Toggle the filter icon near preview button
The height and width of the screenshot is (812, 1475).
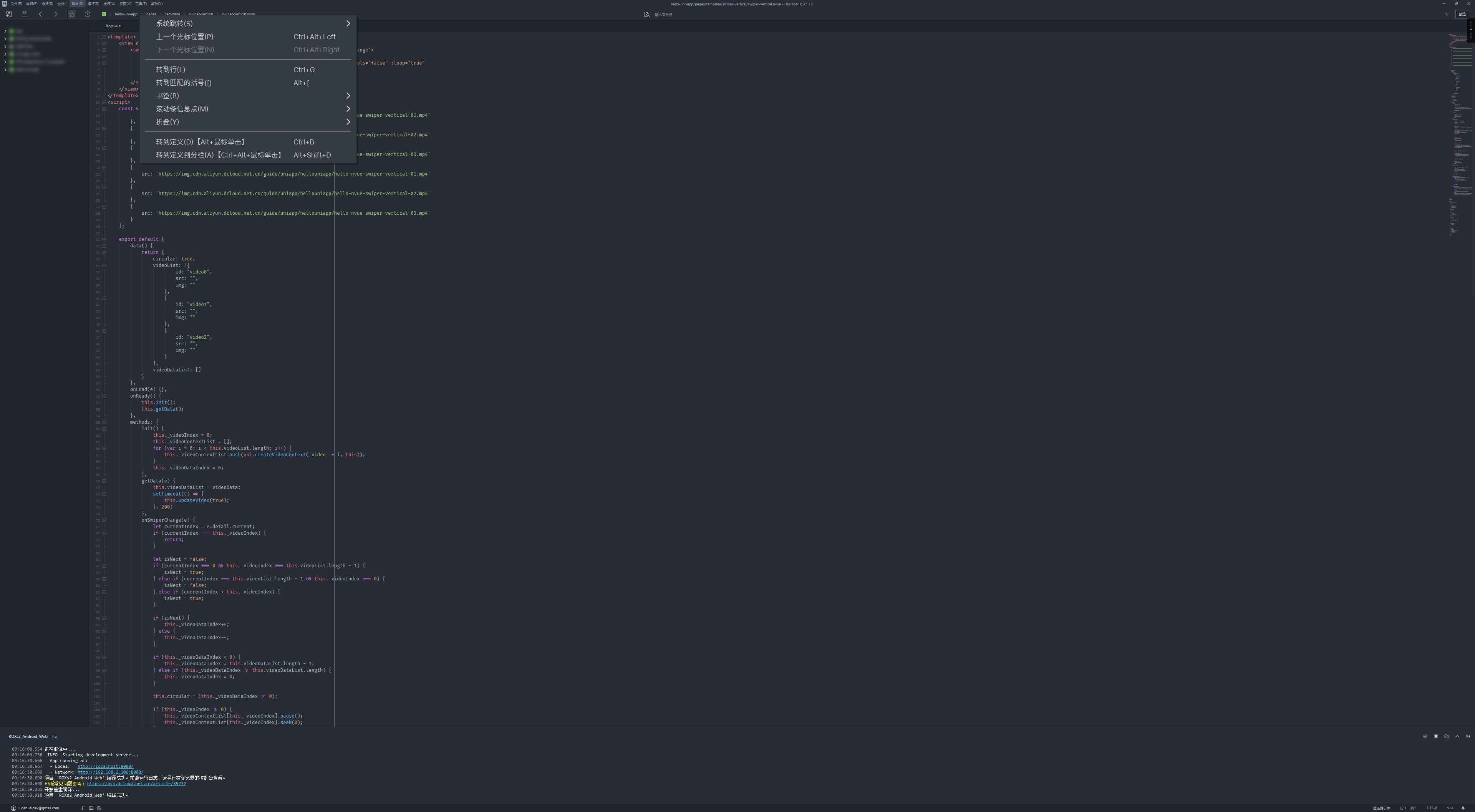[1447, 14]
